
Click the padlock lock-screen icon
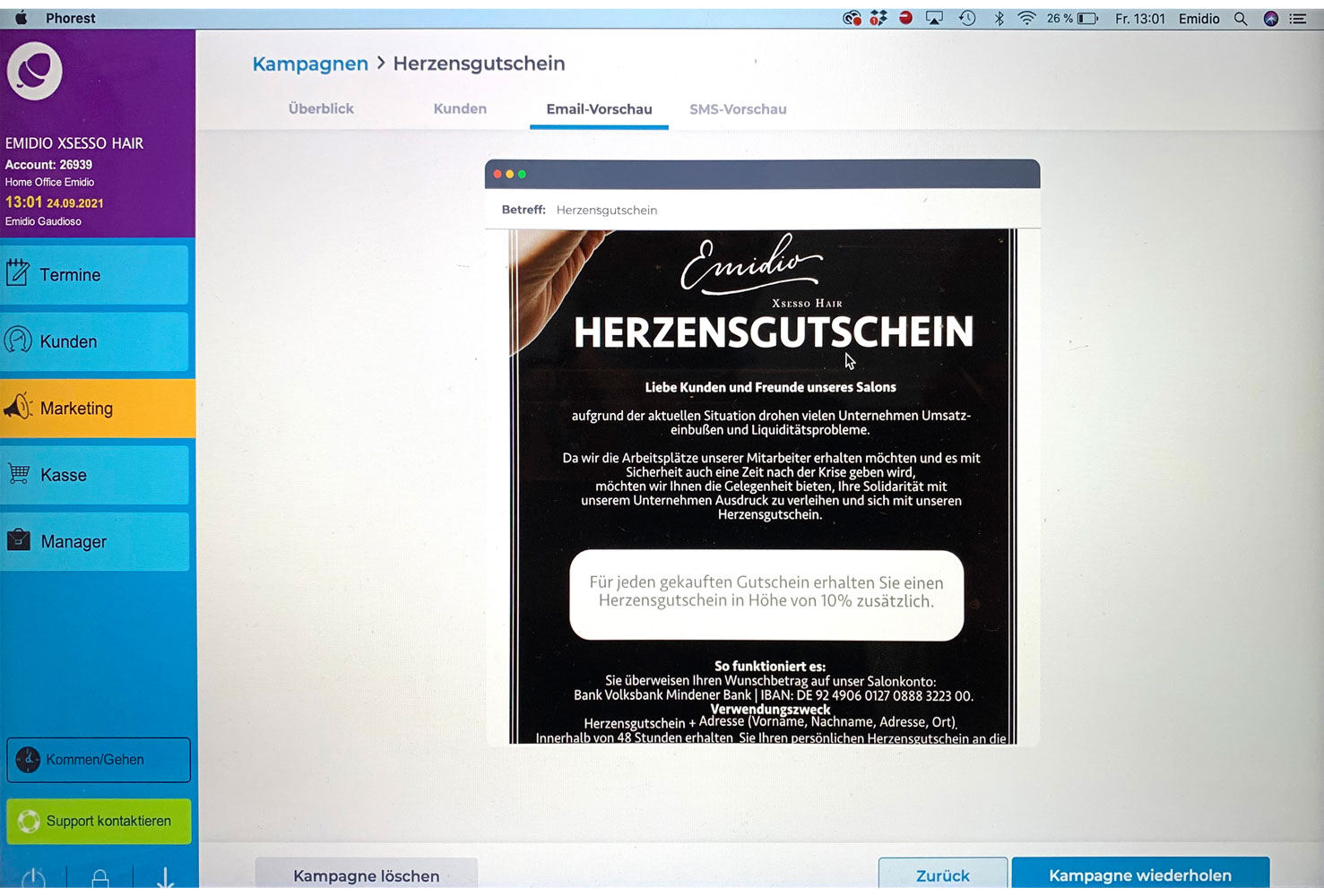point(100,879)
